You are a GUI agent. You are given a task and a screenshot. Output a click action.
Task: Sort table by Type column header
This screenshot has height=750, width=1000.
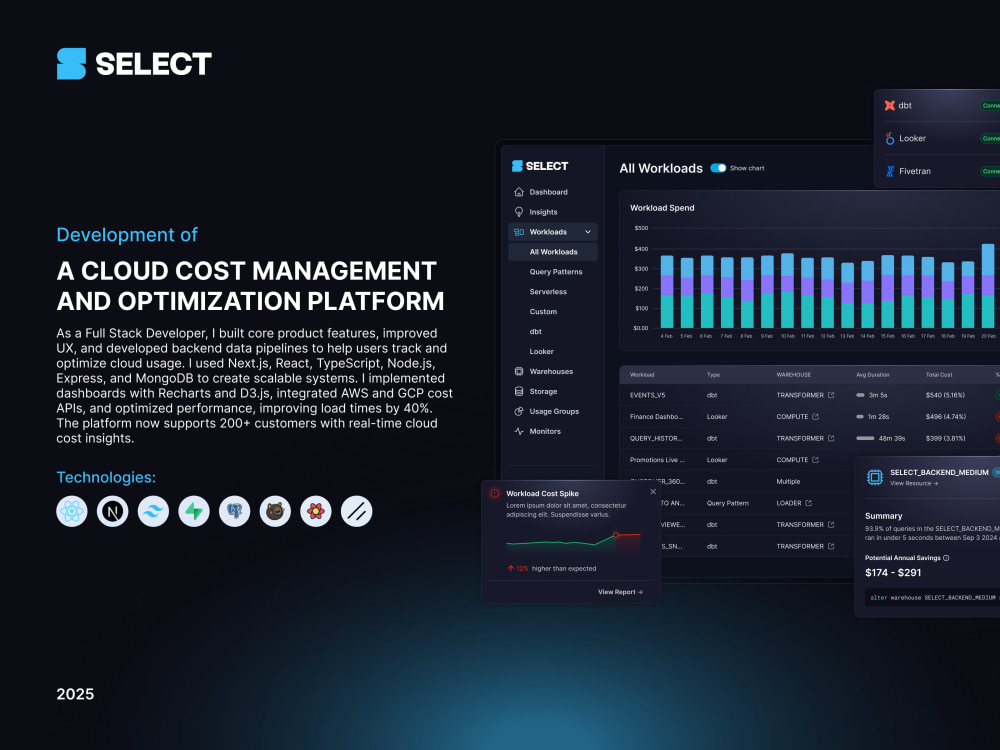(x=713, y=375)
